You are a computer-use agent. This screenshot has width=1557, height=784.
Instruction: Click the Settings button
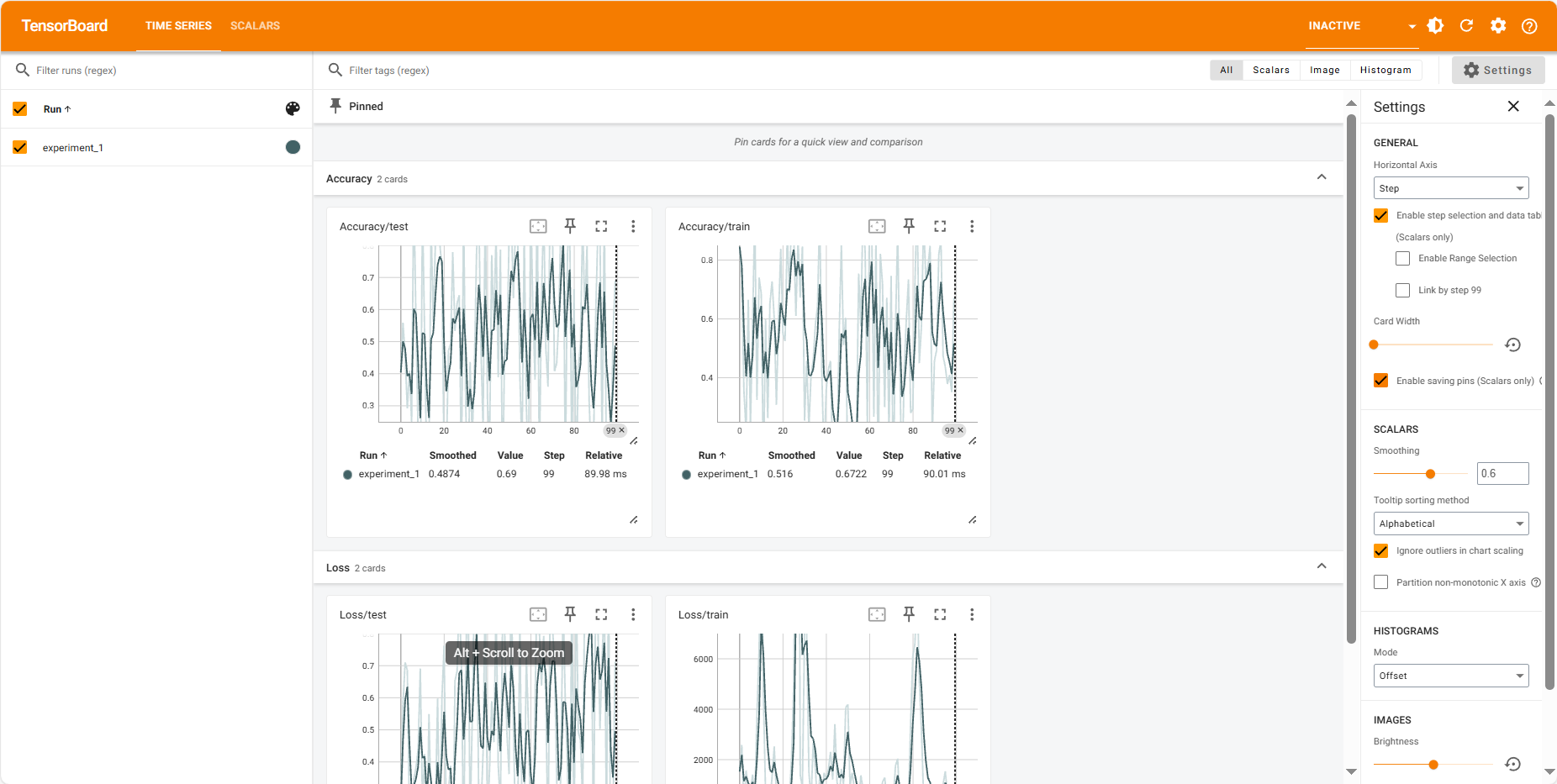pyautogui.click(x=1497, y=71)
